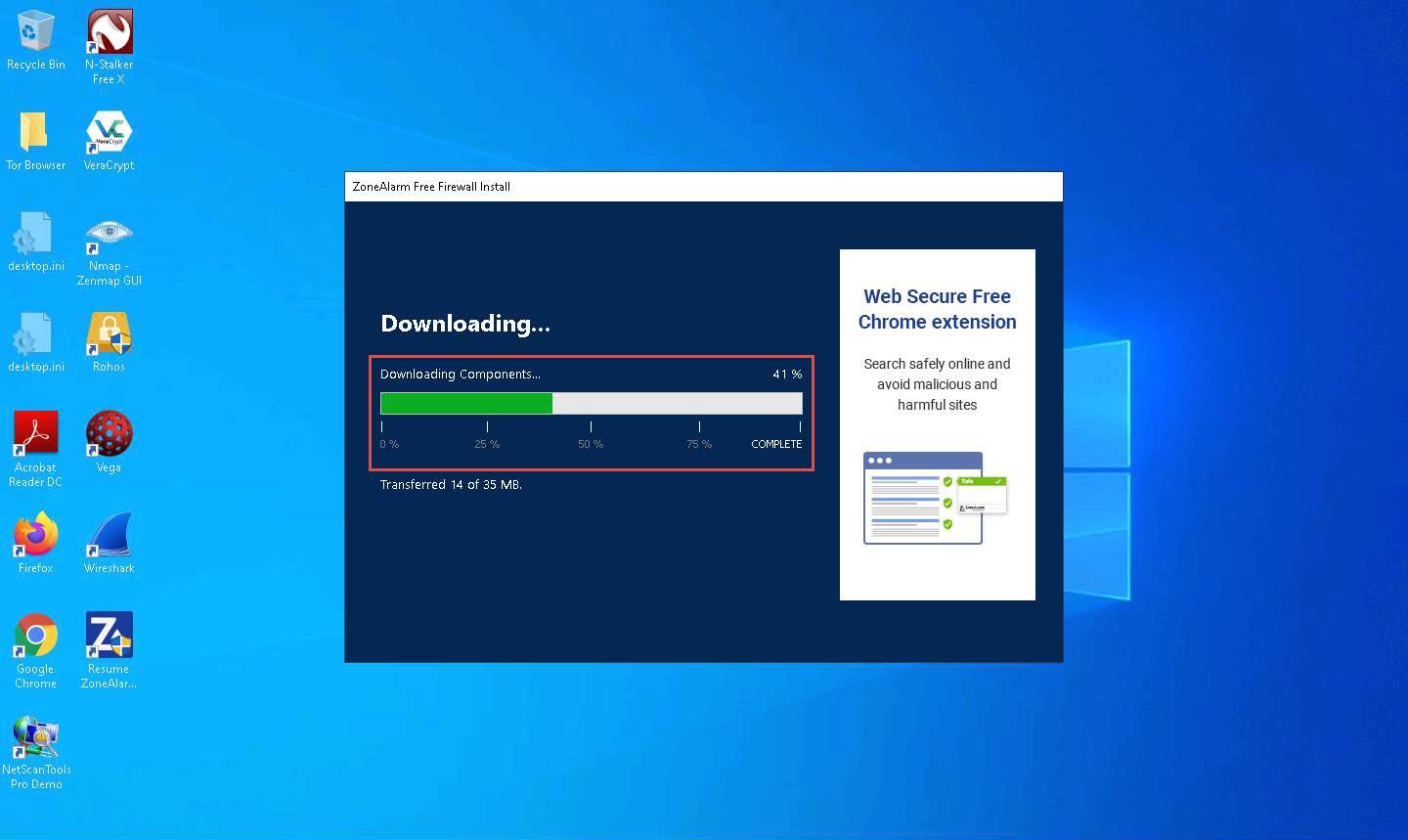The height and width of the screenshot is (840, 1408).
Task: Select the desktop.ini file beside Nmap
Action: 36,242
